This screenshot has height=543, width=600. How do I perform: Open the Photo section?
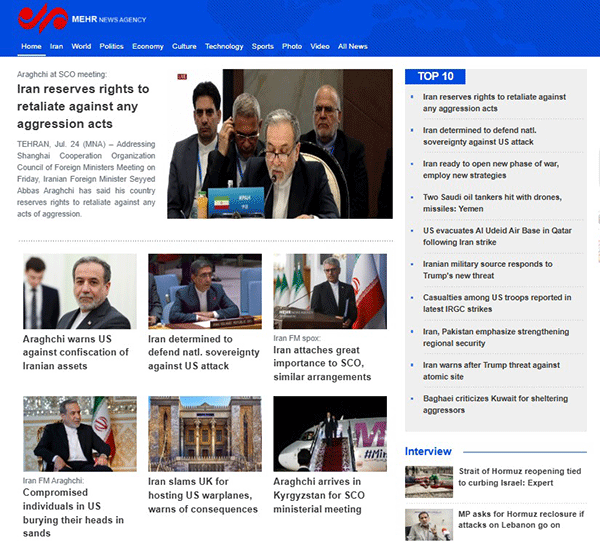(292, 47)
